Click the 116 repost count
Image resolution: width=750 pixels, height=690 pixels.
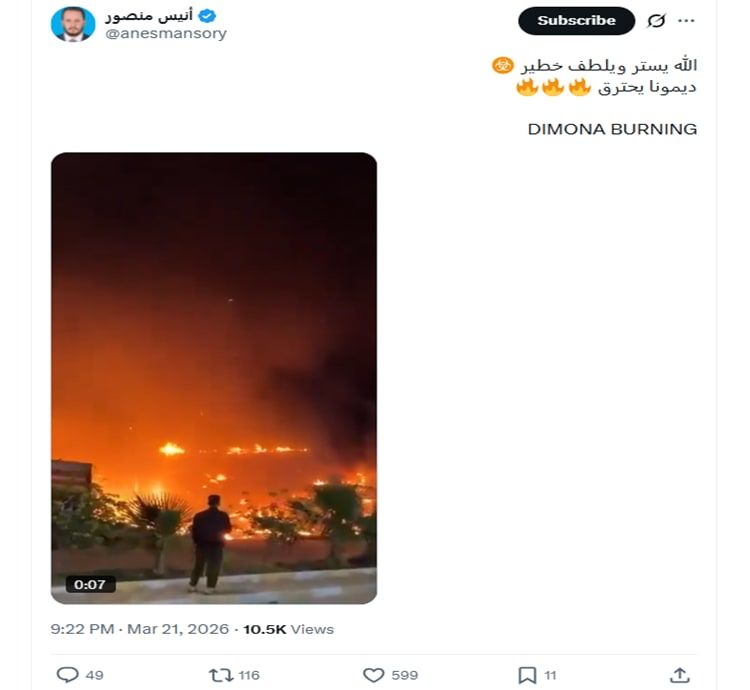(x=249, y=675)
